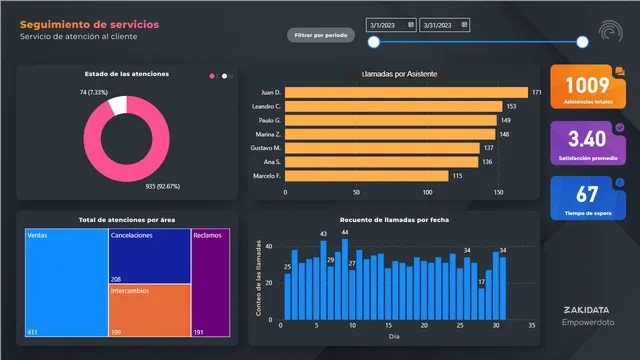Click 'Servicio de atención al cliente' subtitle
The height and width of the screenshot is (360, 640).
[x=78, y=36]
